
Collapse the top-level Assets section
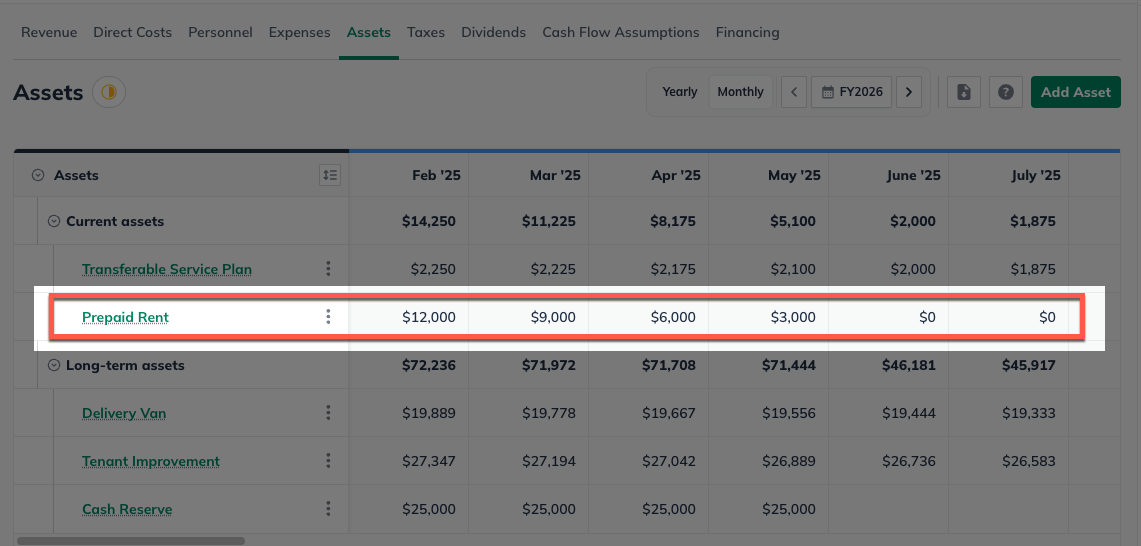click(x=38, y=175)
